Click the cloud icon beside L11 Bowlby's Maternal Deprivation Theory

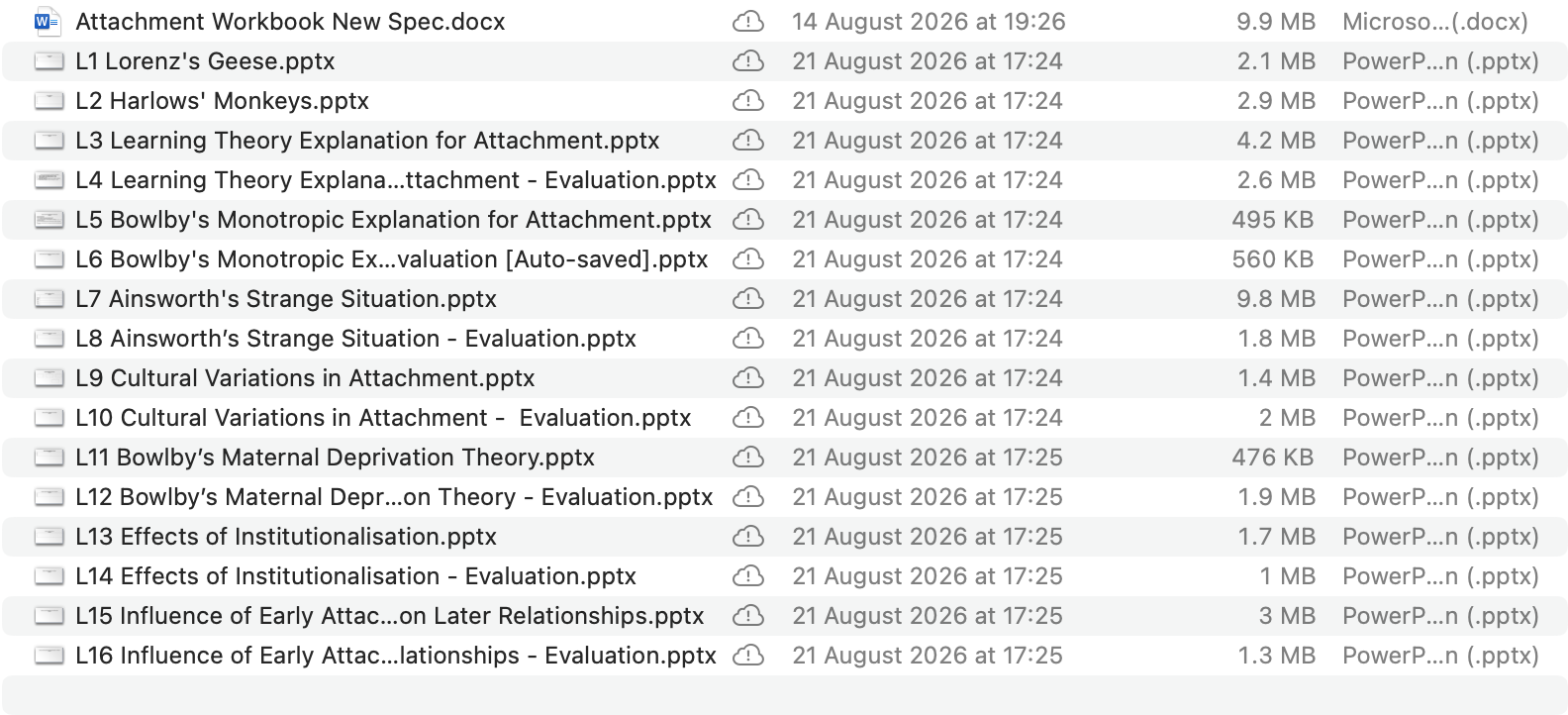[748, 458]
